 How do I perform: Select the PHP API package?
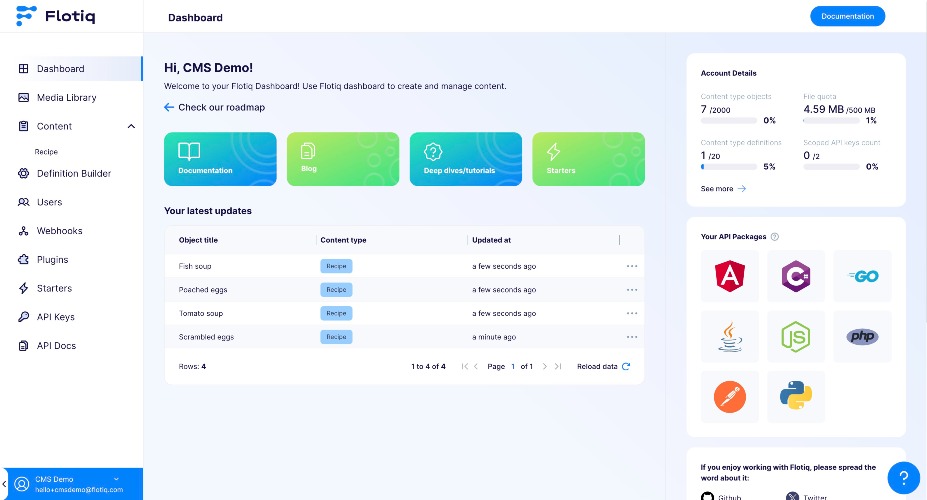coord(862,336)
